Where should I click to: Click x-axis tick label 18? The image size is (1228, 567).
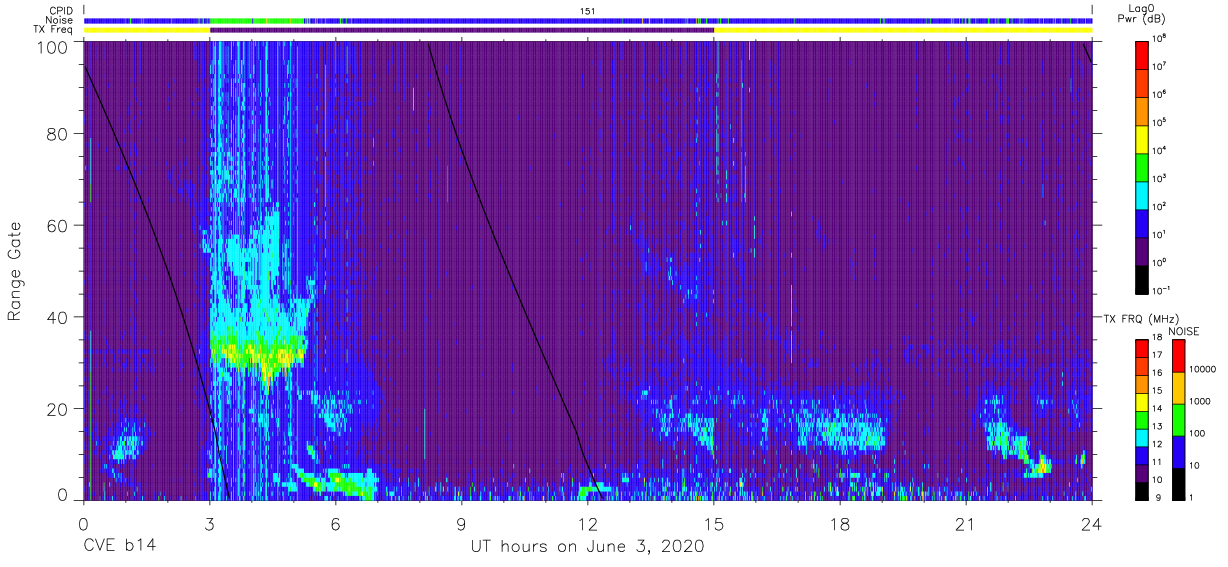[x=840, y=524]
